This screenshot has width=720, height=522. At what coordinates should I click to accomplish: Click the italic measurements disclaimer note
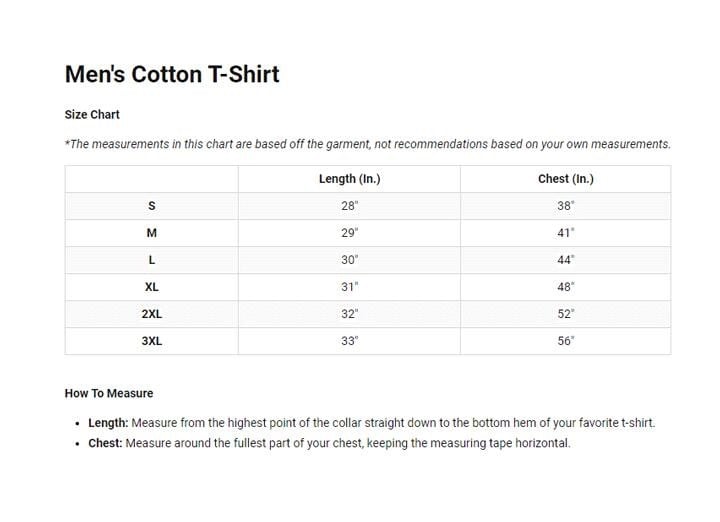pos(367,144)
